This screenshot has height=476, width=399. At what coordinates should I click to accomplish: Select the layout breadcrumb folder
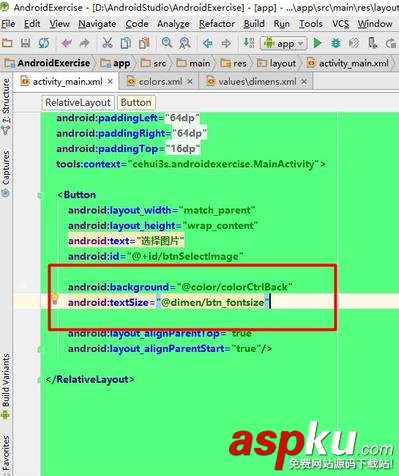pyautogui.click(x=276, y=63)
